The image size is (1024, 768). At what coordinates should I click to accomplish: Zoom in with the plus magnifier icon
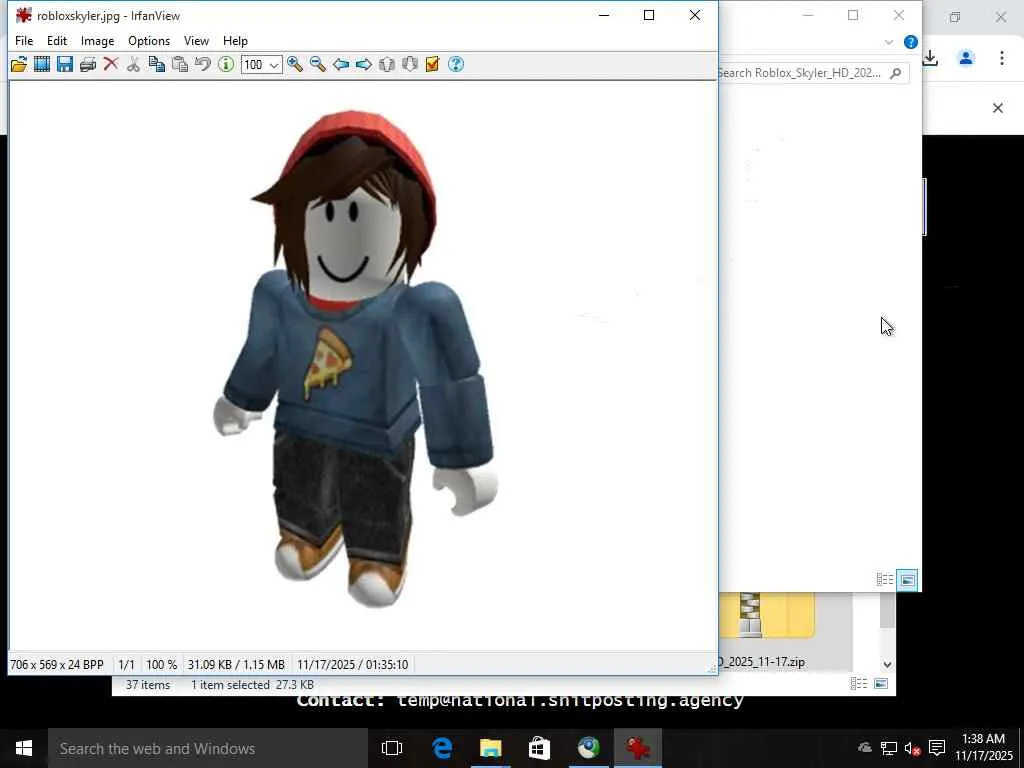click(295, 64)
